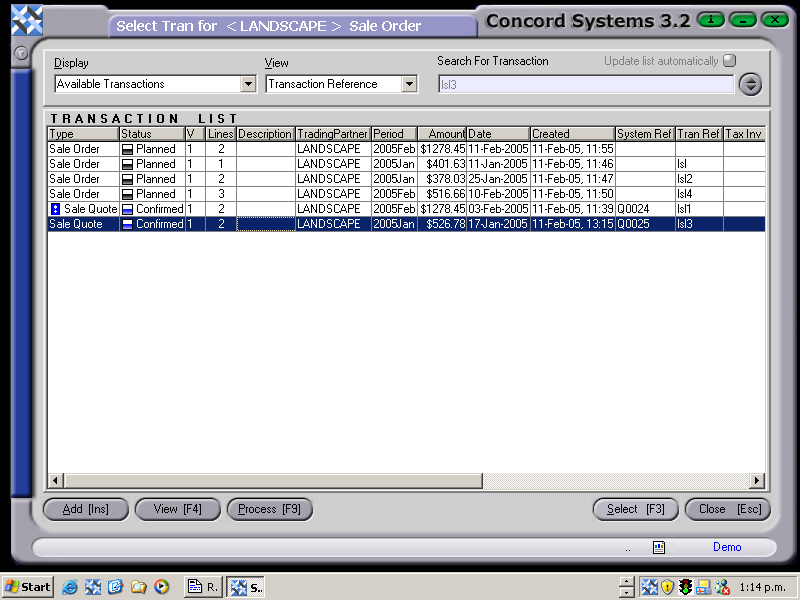The width and height of the screenshot is (800, 600).
Task: Open the Demo link in the status bar
Action: click(x=727, y=547)
